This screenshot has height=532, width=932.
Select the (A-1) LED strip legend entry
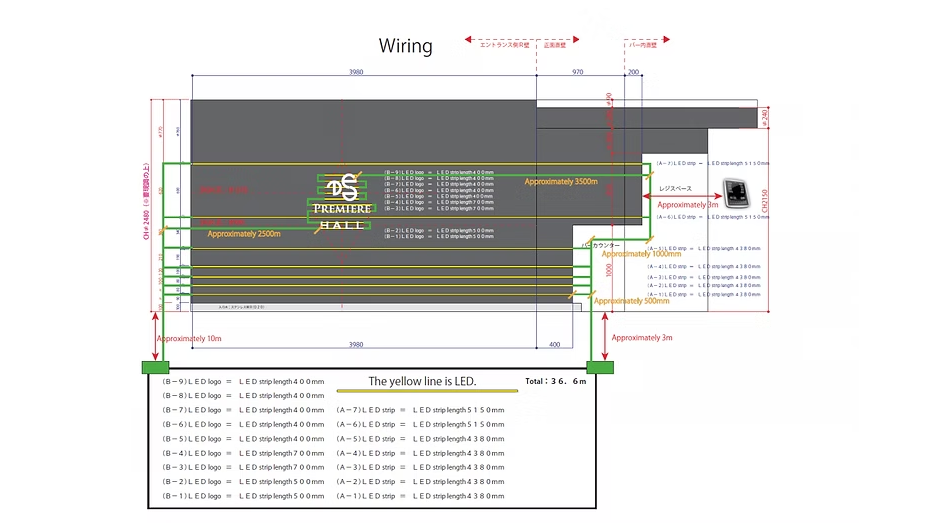tap(420, 496)
